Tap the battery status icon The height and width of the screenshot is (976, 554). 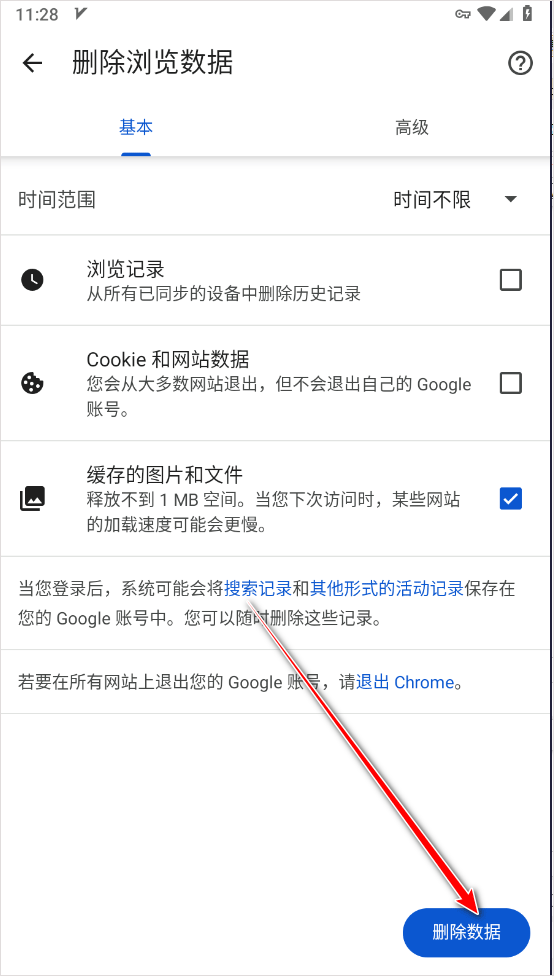(x=527, y=14)
